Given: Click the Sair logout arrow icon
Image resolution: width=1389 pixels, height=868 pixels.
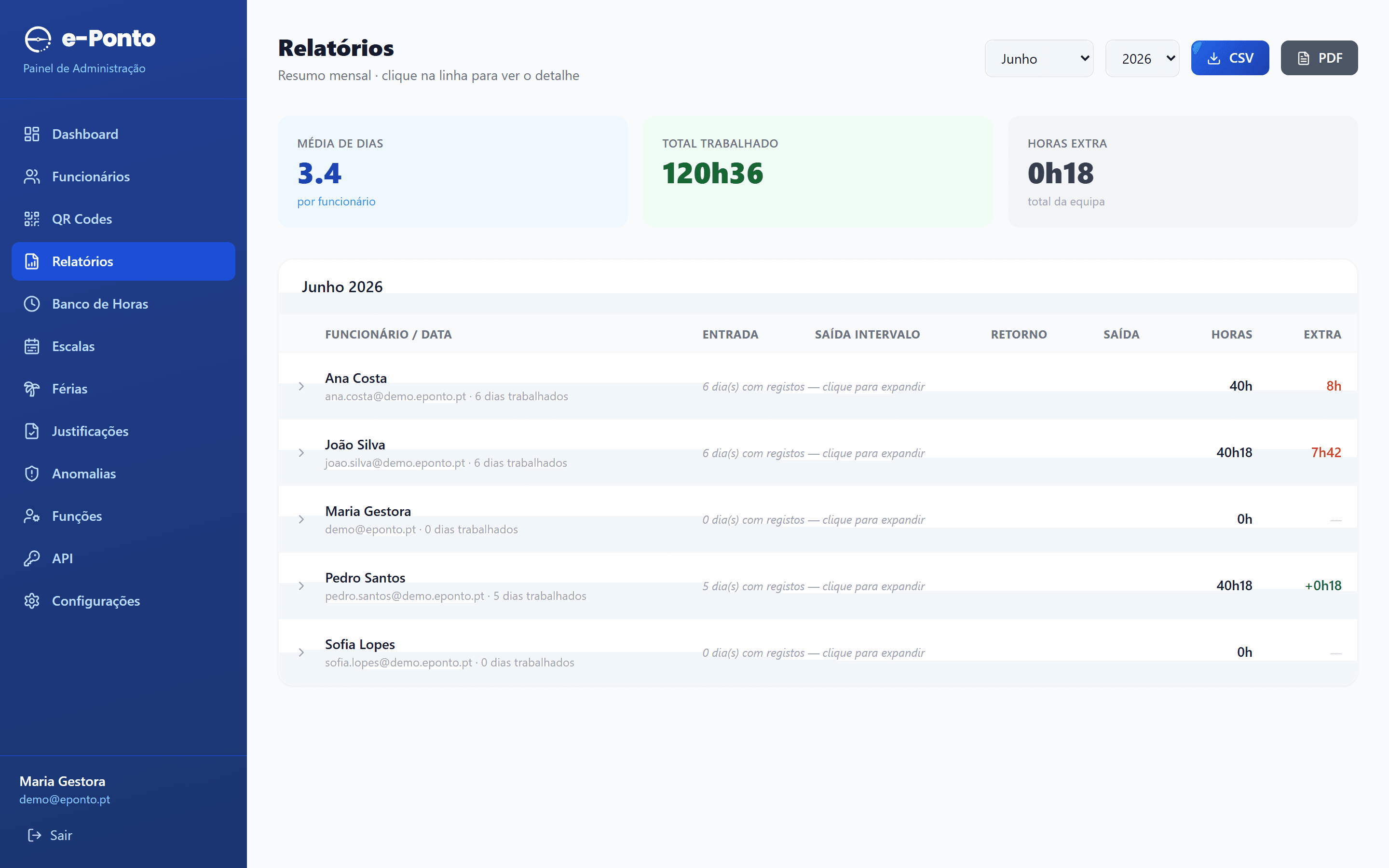Looking at the screenshot, I should 34,835.
